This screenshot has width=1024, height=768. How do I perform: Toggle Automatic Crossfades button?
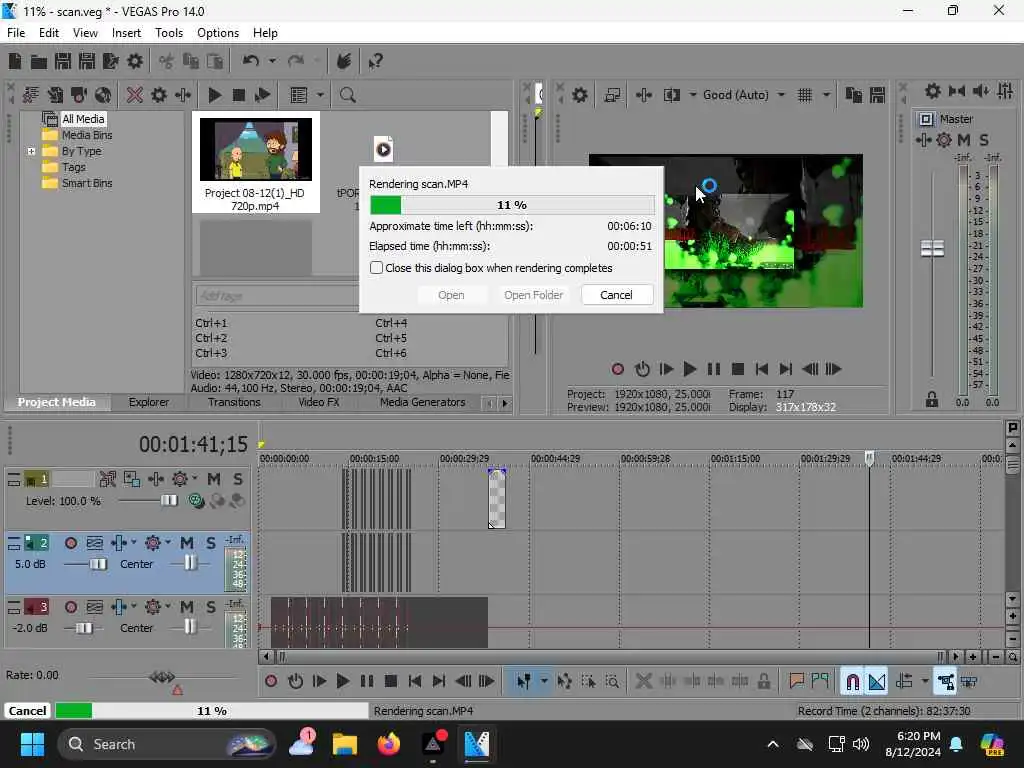(877, 682)
